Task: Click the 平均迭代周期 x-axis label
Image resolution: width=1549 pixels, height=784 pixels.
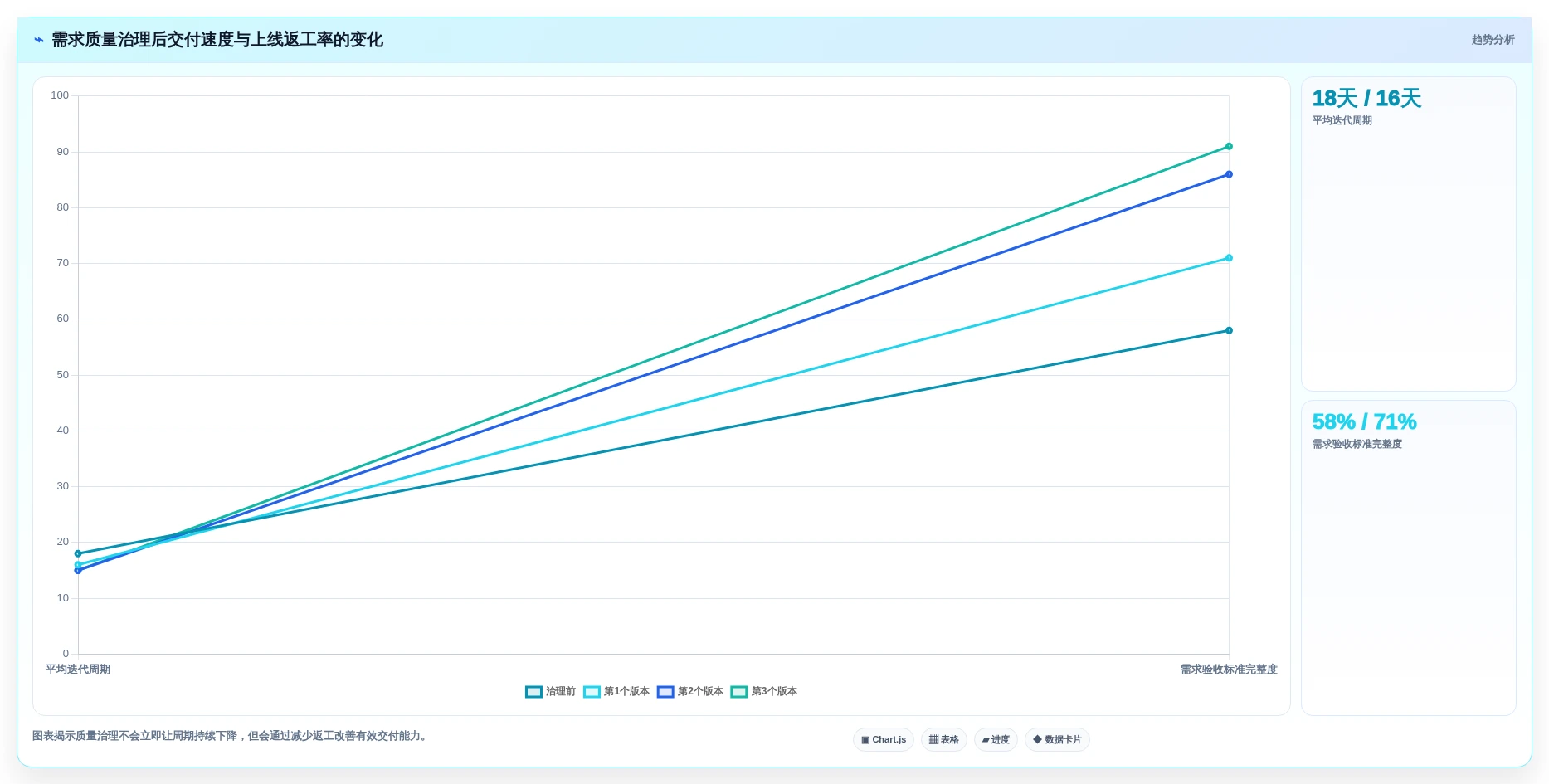Action: [78, 670]
